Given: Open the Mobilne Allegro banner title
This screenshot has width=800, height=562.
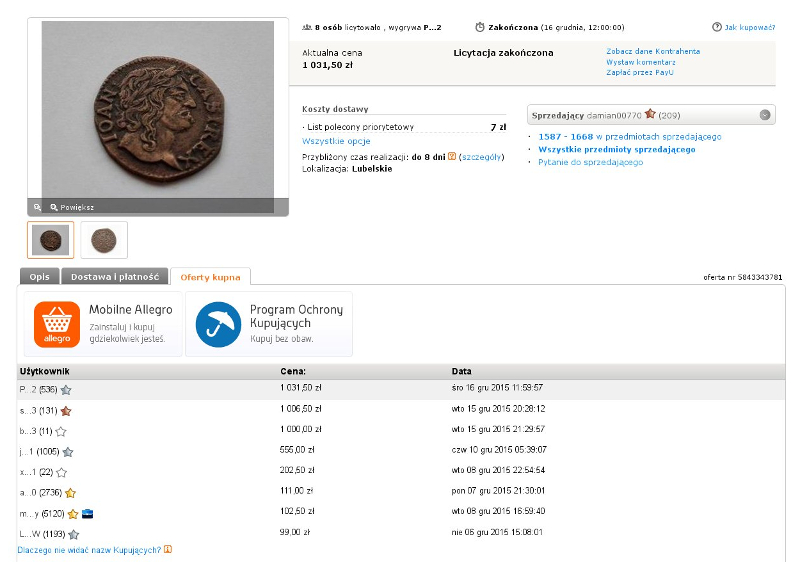Looking at the screenshot, I should 131,310.
